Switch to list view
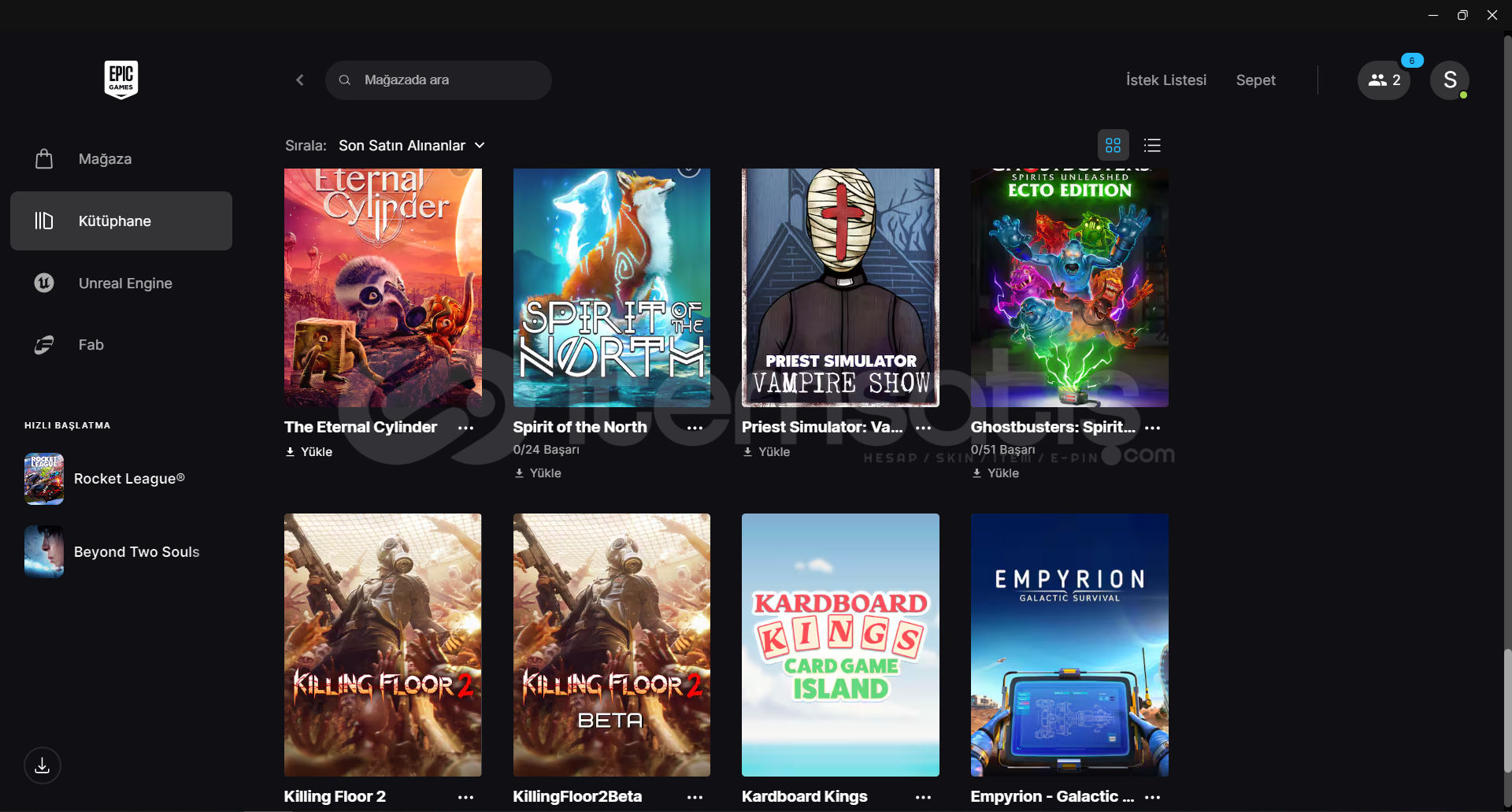The width and height of the screenshot is (1512, 812). [x=1153, y=146]
